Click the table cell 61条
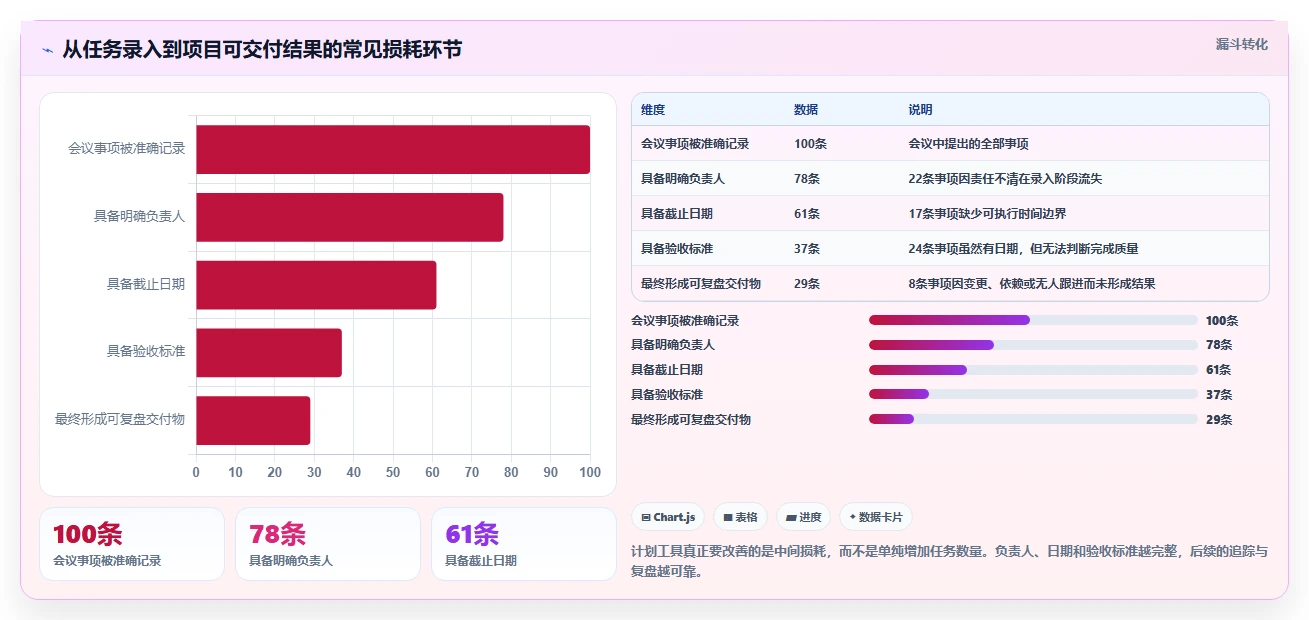Screen dimensions: 1309x620 click(x=807, y=214)
